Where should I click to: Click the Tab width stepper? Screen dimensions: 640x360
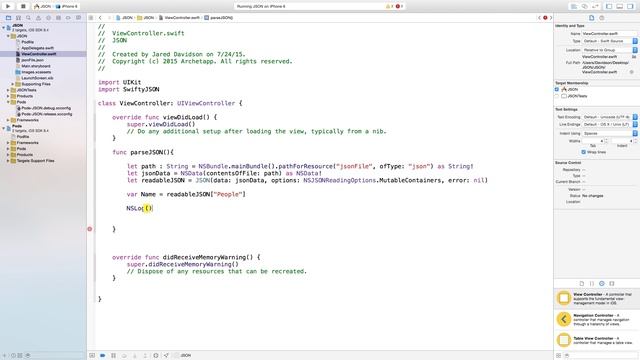point(606,141)
